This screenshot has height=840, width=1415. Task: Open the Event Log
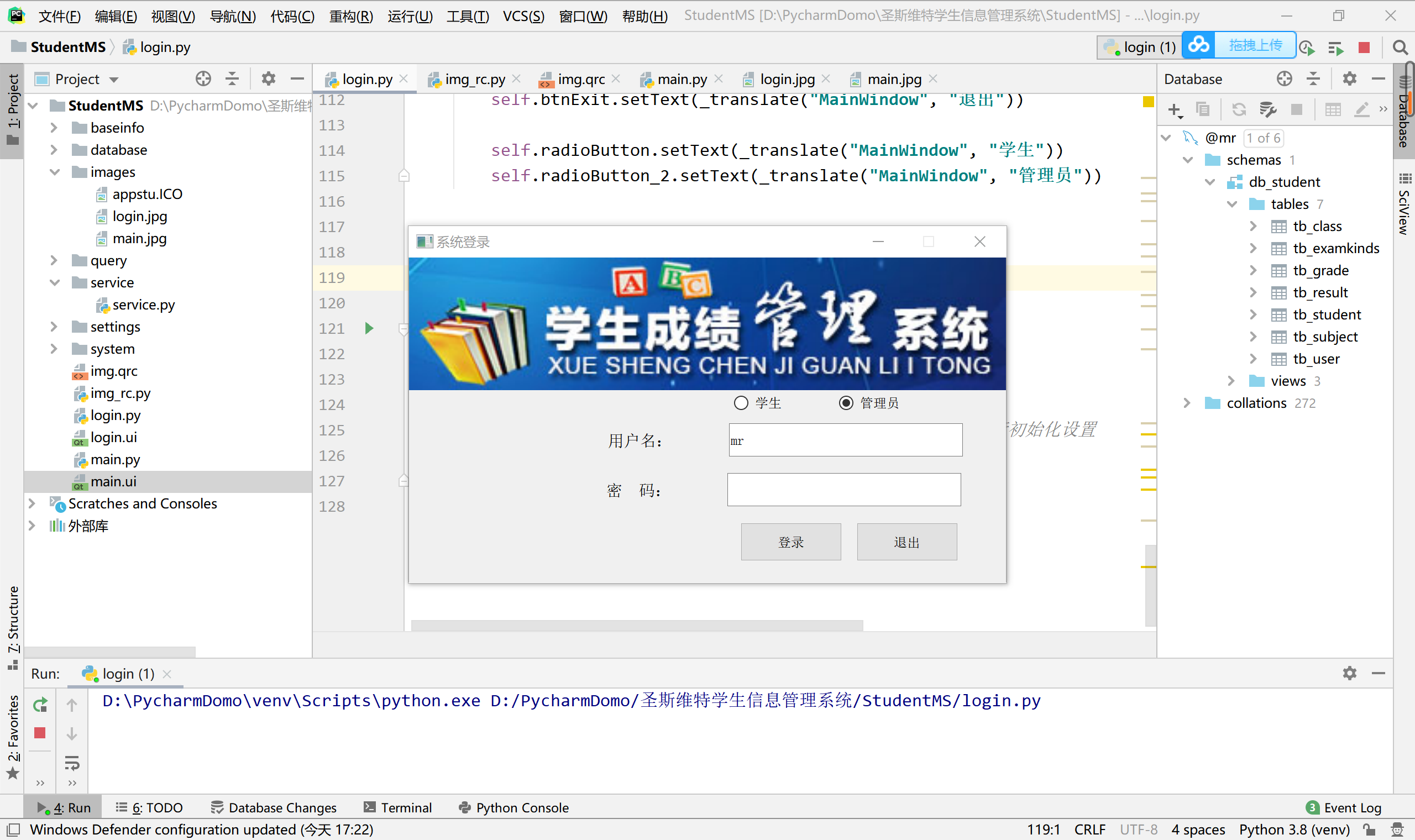coord(1344,807)
